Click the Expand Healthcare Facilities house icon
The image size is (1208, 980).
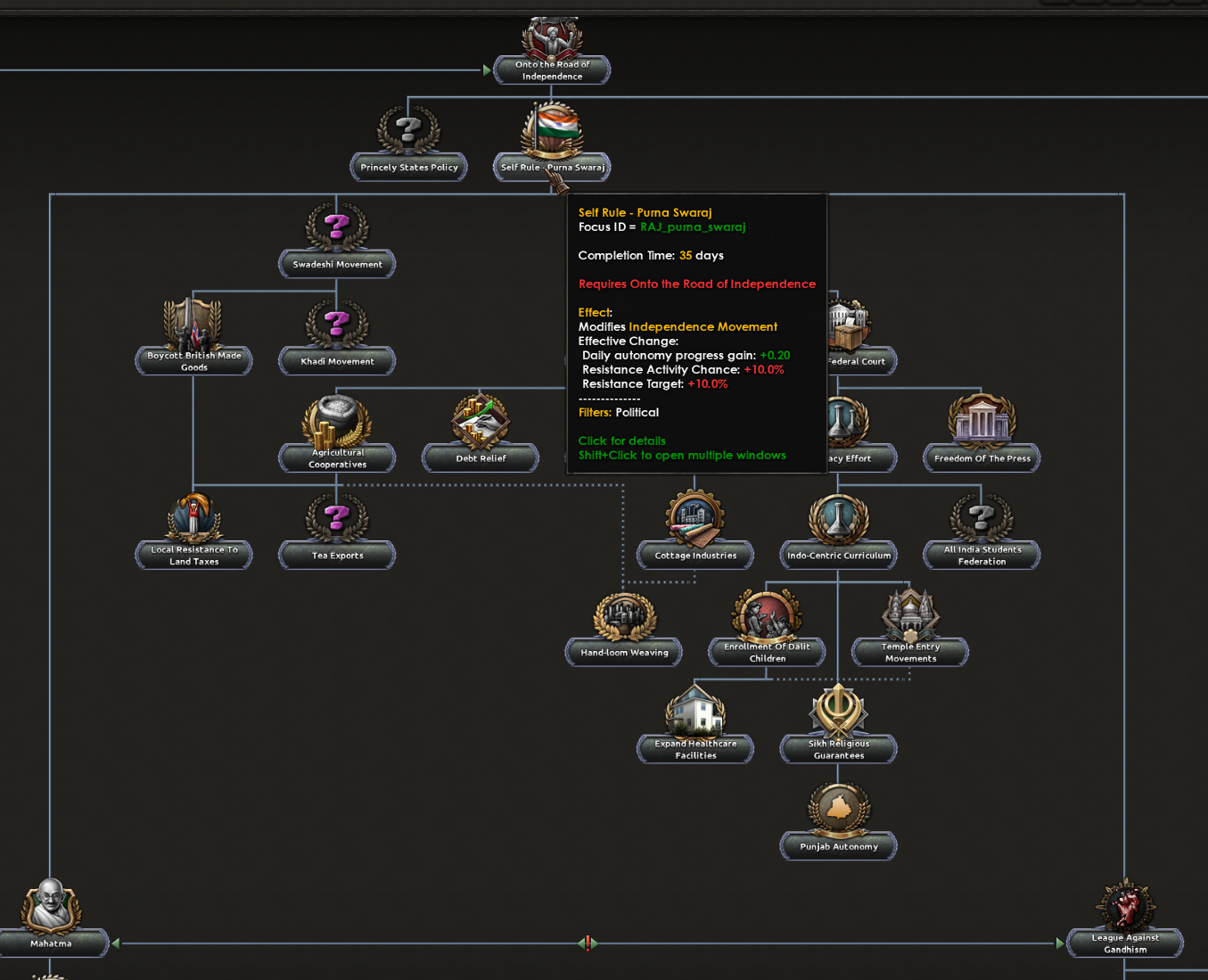click(x=695, y=710)
